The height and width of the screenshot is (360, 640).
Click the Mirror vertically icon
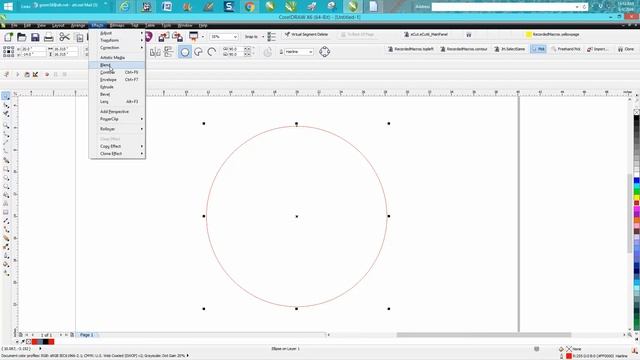[x=168, y=52]
